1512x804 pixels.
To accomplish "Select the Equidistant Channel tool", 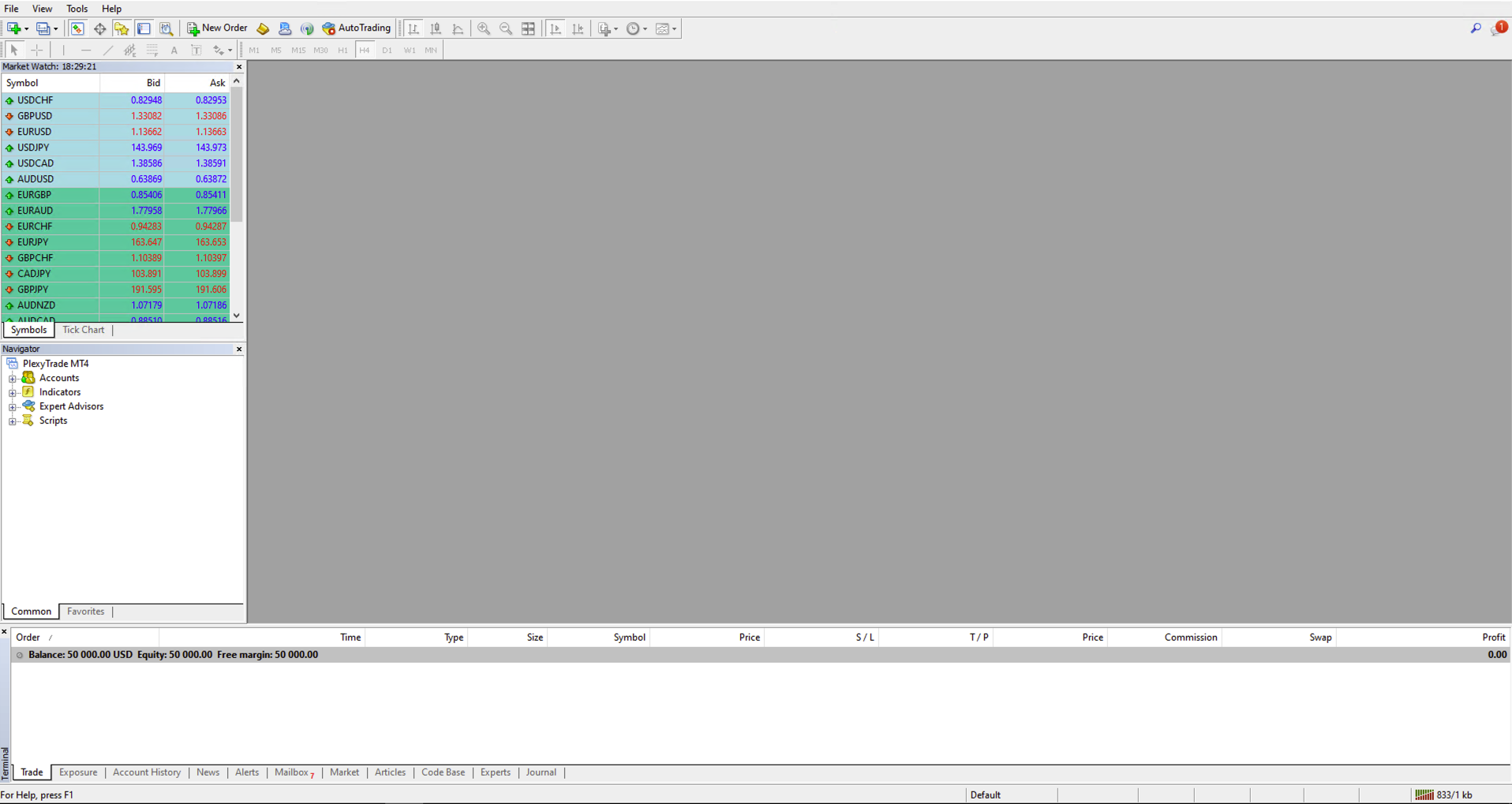I will (130, 50).
